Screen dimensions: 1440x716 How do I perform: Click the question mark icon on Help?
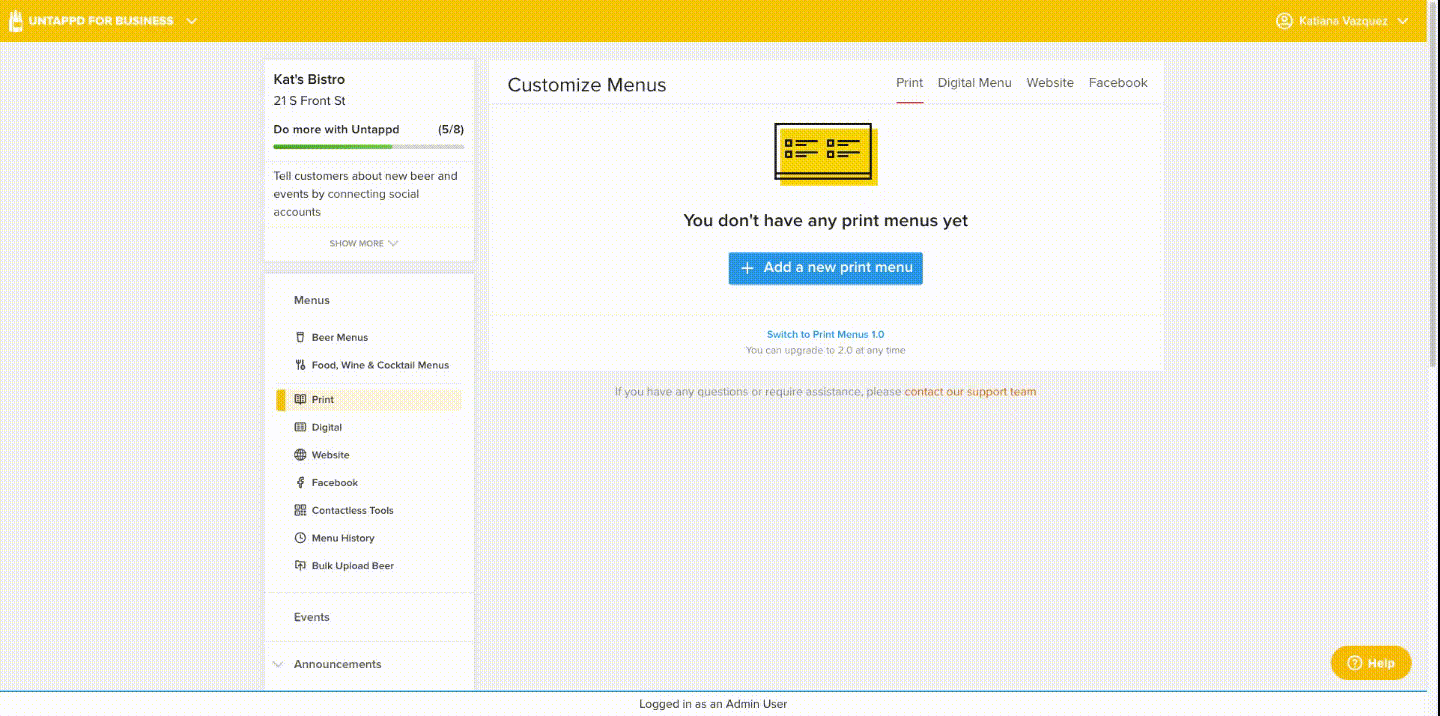pos(1355,663)
